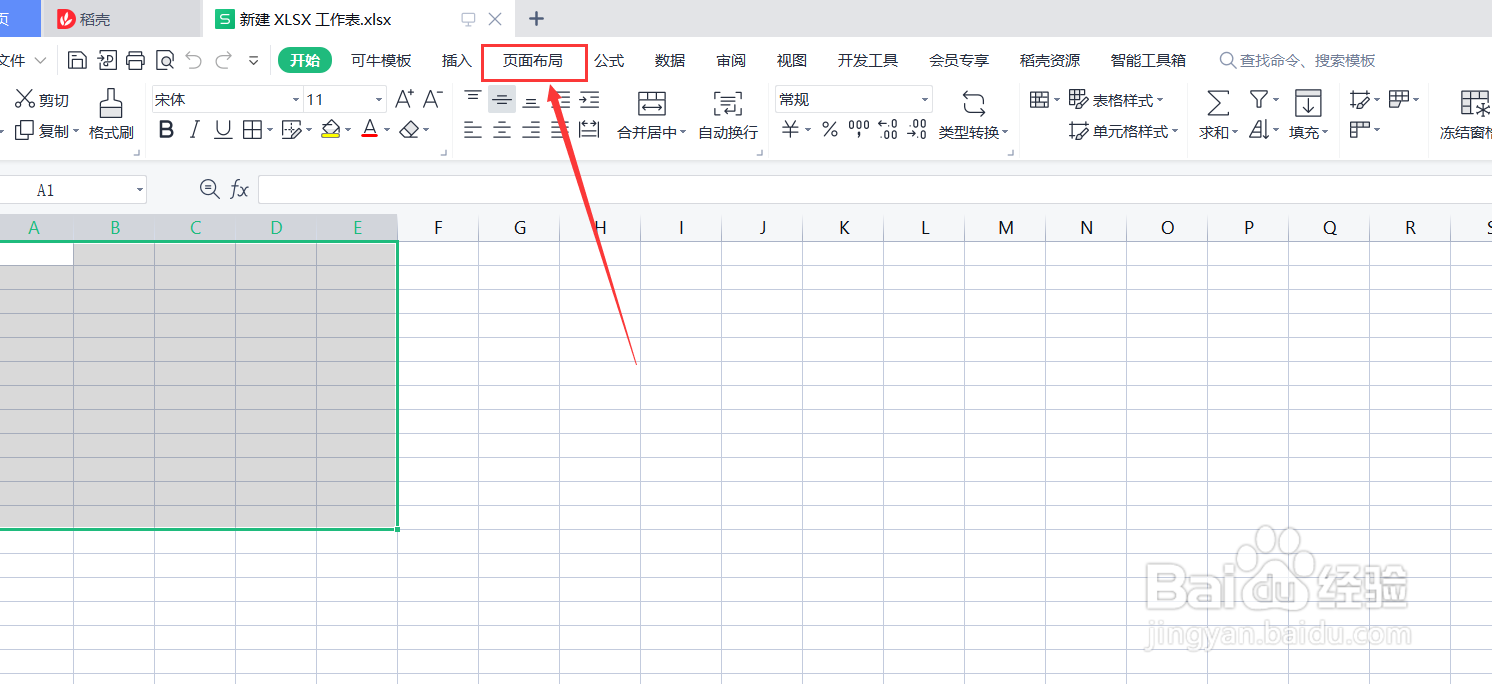Click the Clear eraser icon

[408, 130]
